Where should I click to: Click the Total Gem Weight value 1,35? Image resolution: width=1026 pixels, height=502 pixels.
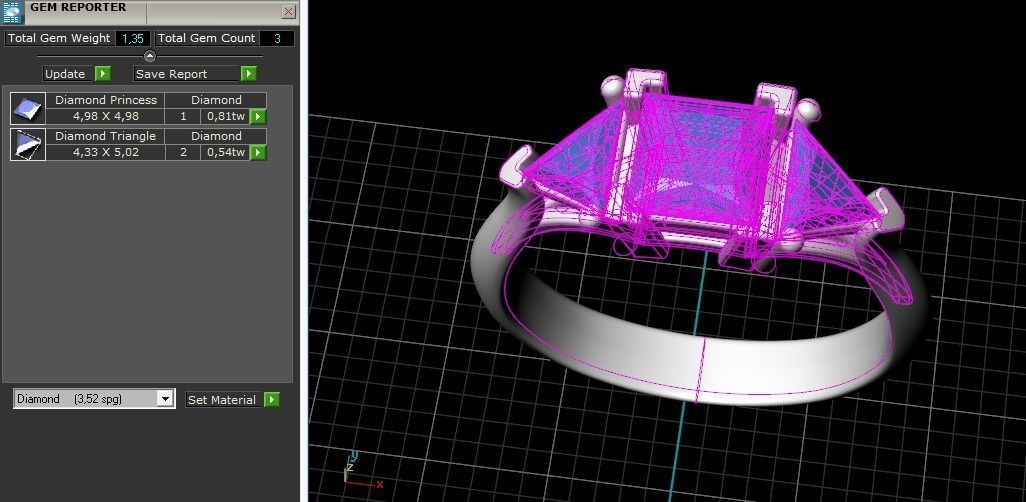pyautogui.click(x=133, y=39)
